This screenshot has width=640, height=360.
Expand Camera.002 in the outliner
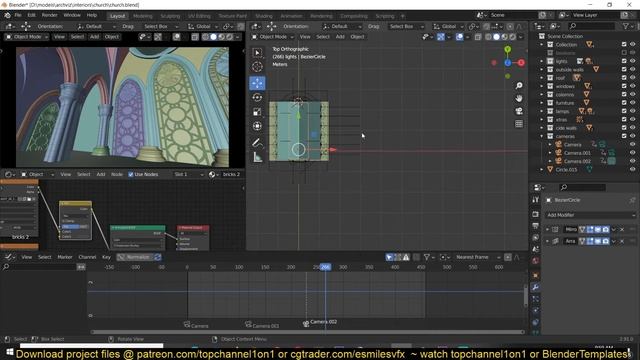550,161
